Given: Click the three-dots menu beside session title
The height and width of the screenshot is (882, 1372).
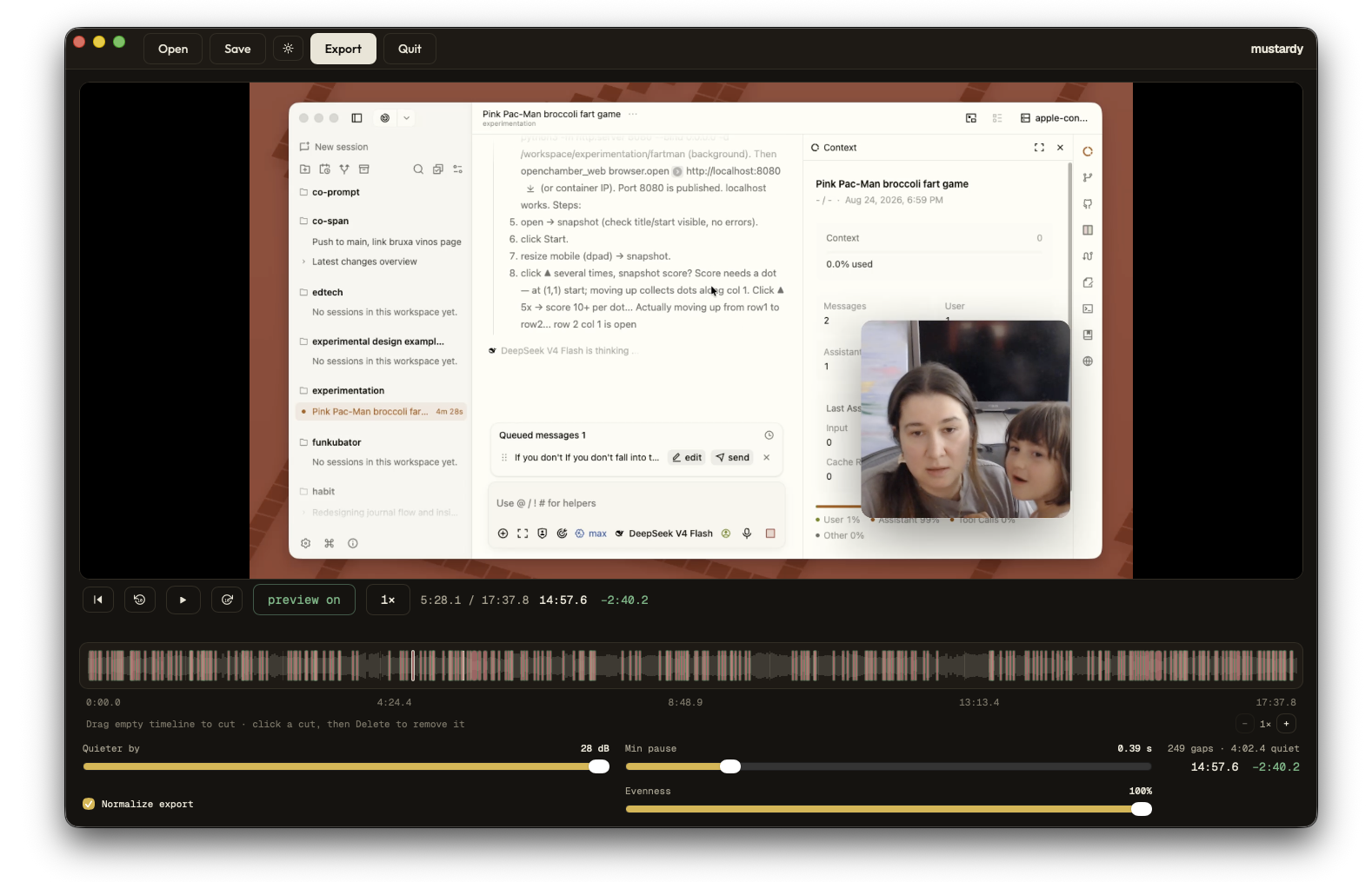Looking at the screenshot, I should click(633, 114).
